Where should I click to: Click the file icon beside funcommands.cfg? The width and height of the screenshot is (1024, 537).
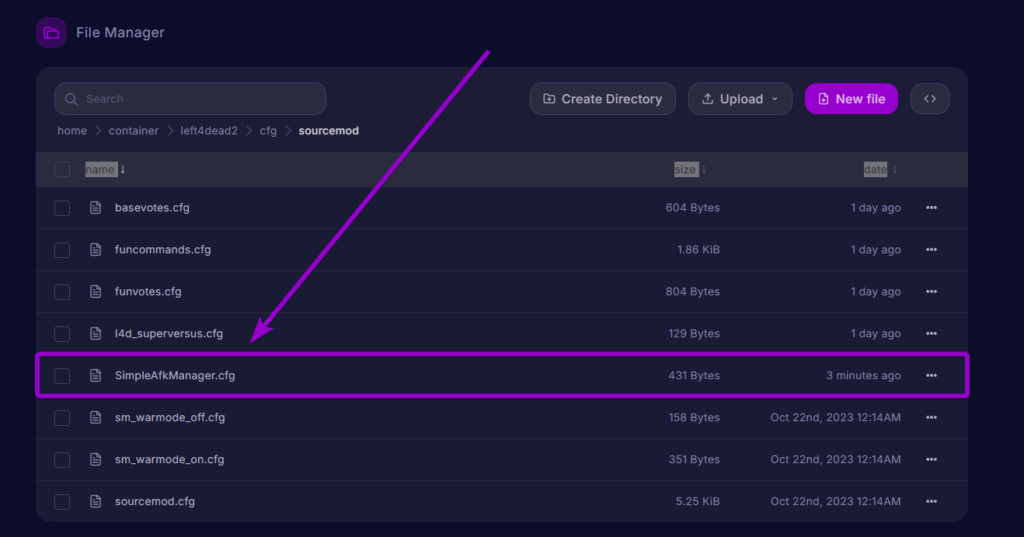tap(96, 250)
